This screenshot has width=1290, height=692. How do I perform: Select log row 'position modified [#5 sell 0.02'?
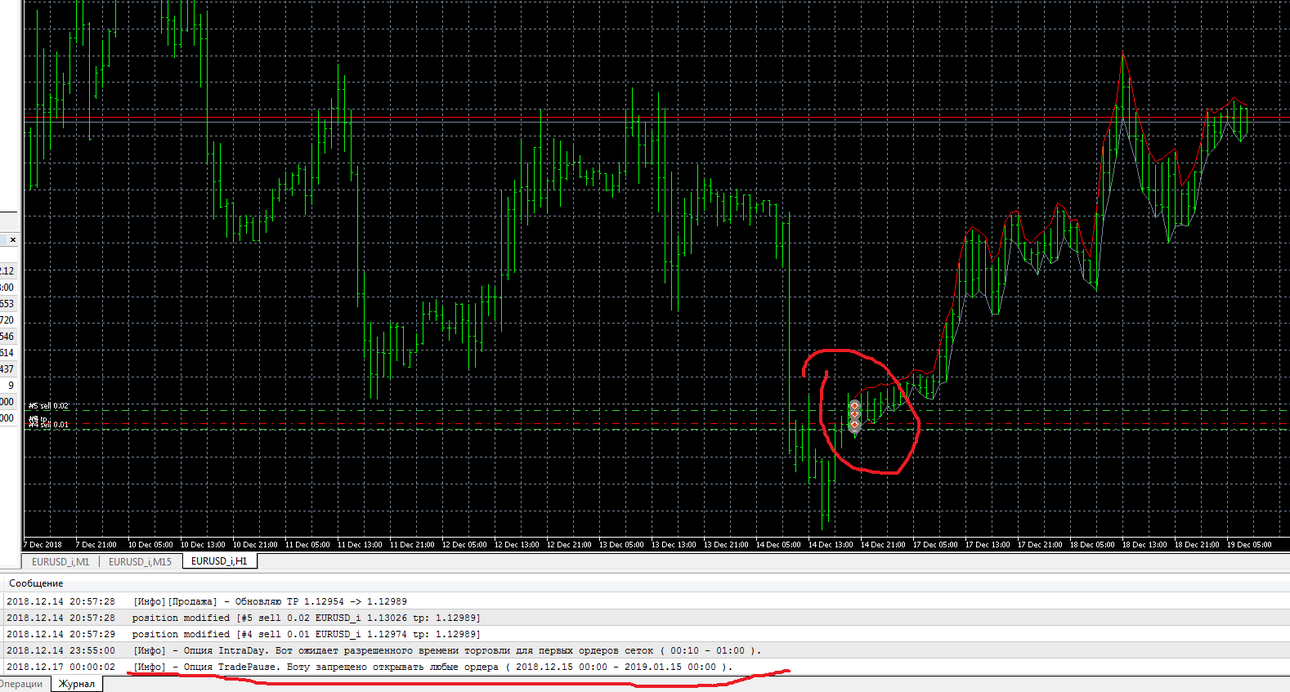tap(645, 618)
